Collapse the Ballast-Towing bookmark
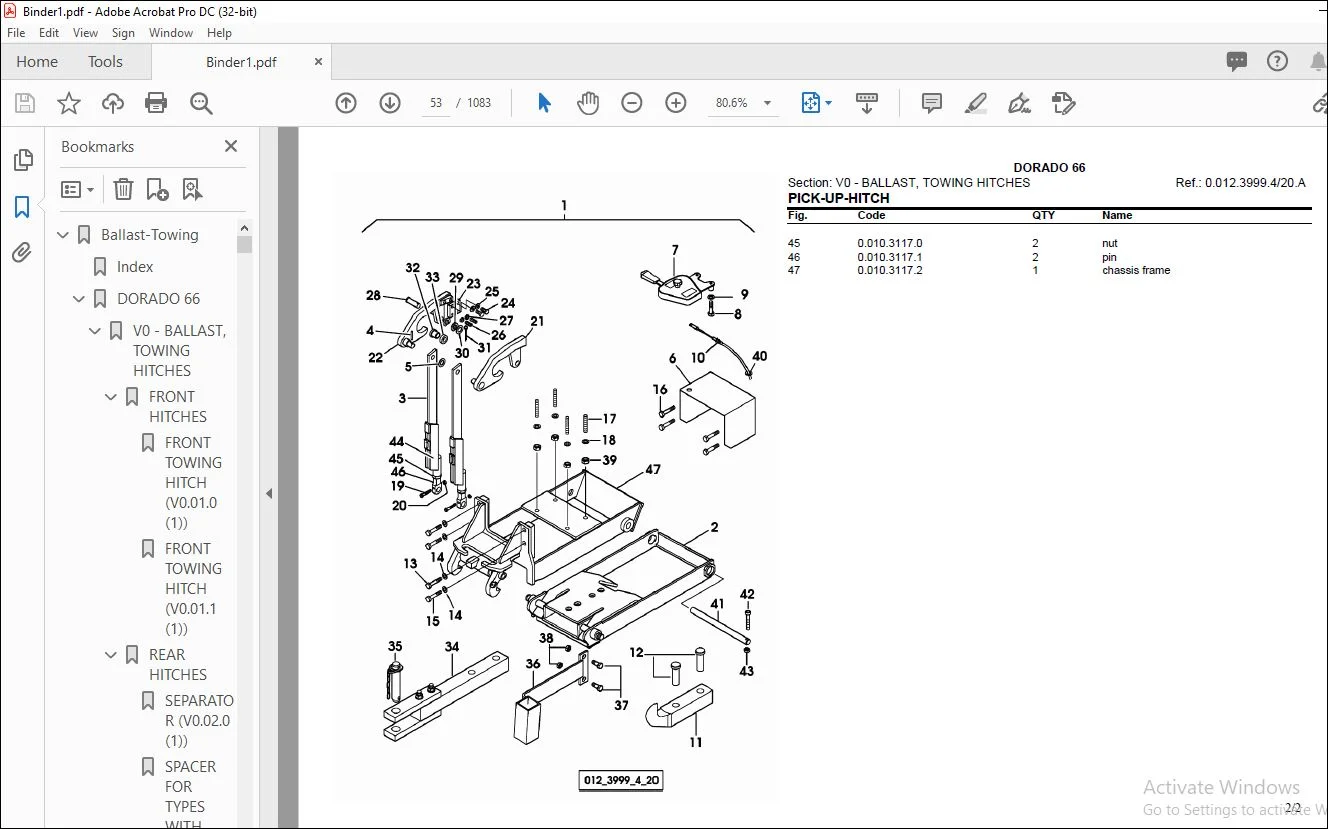 click(64, 235)
